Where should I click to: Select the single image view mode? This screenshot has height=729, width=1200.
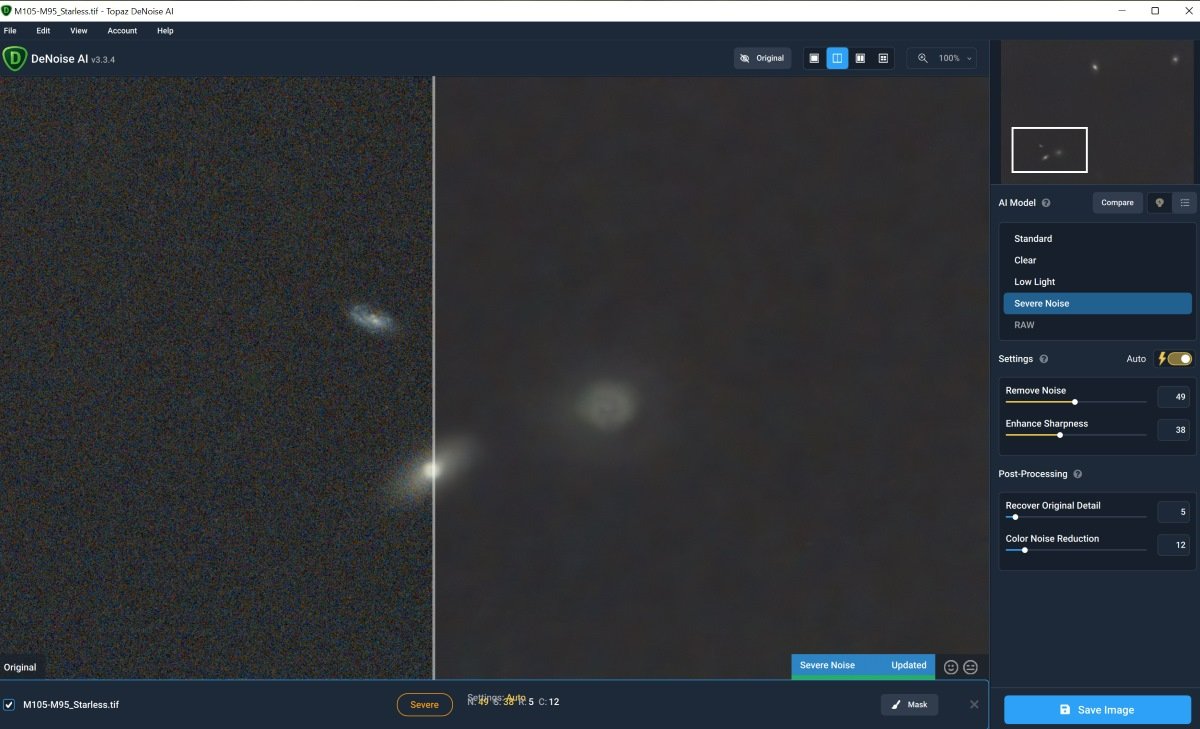[x=813, y=57]
